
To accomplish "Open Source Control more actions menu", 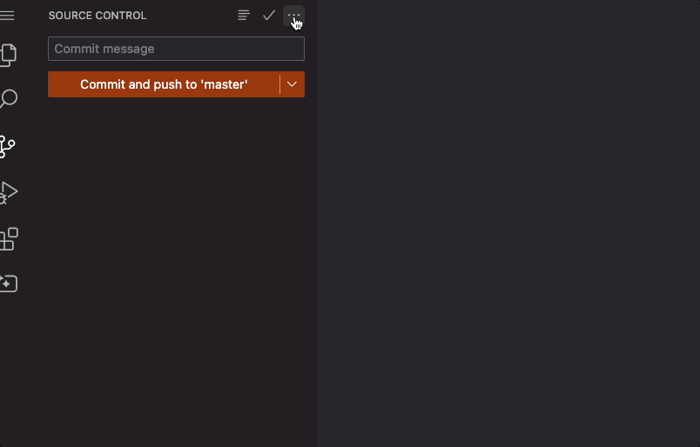I will click(x=293, y=15).
